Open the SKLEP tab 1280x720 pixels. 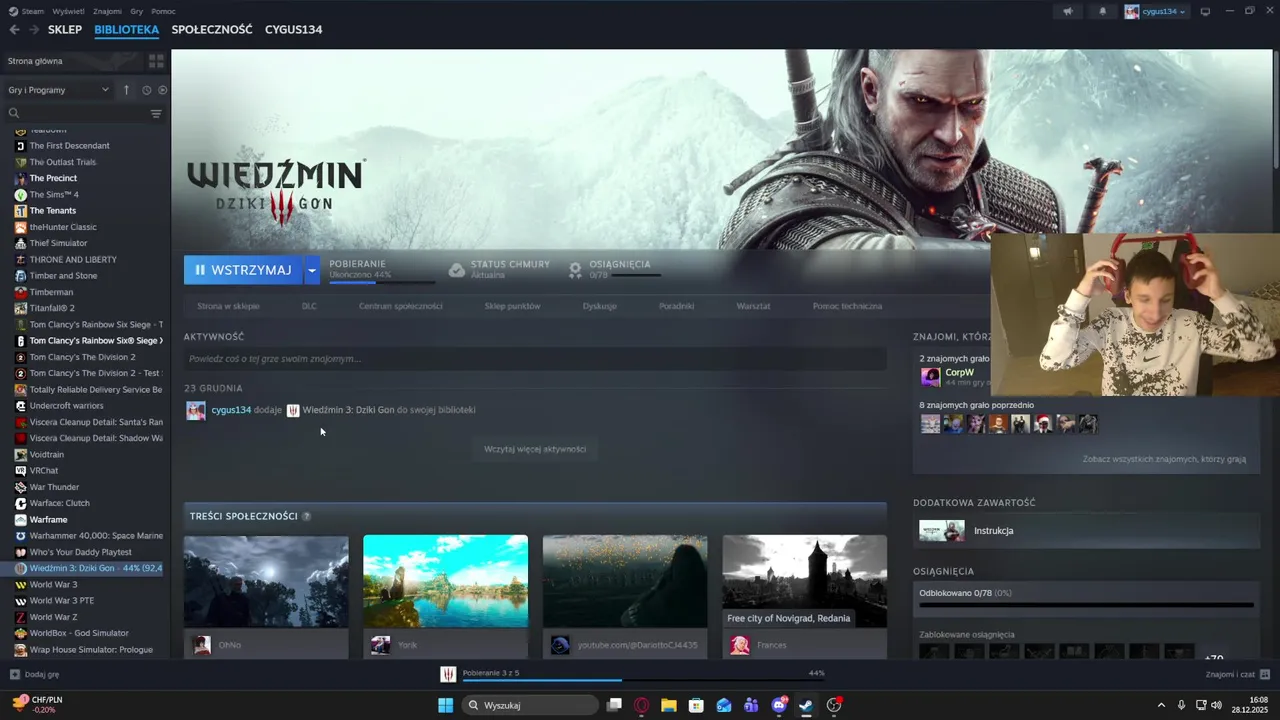[x=65, y=29]
